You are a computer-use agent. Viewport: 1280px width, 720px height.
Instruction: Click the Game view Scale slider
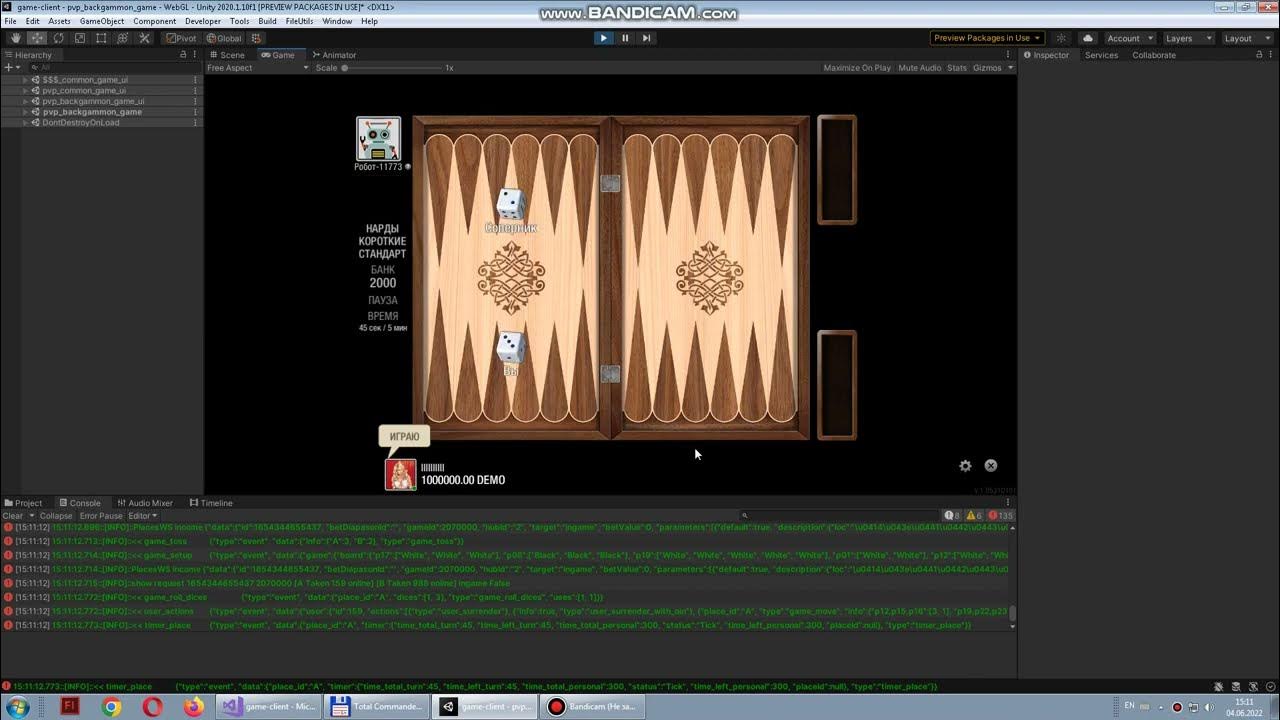(x=395, y=68)
